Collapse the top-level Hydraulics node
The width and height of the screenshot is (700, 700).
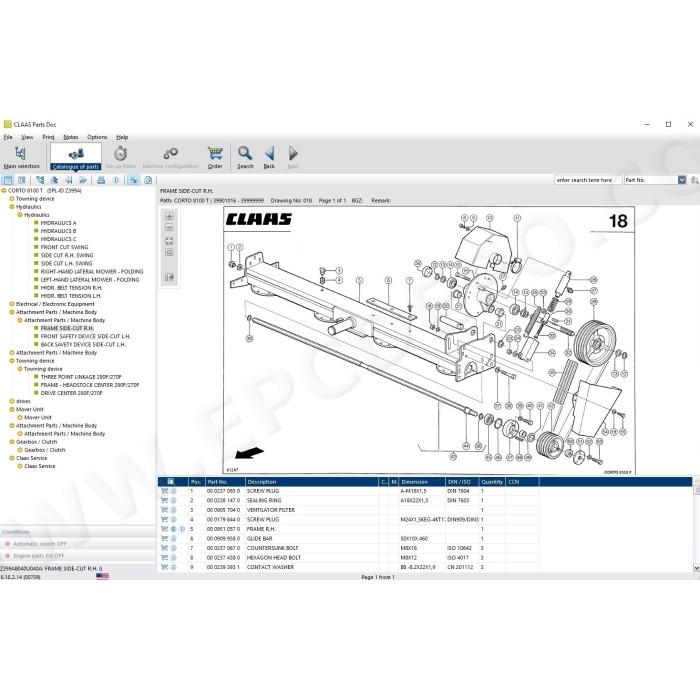12,207
